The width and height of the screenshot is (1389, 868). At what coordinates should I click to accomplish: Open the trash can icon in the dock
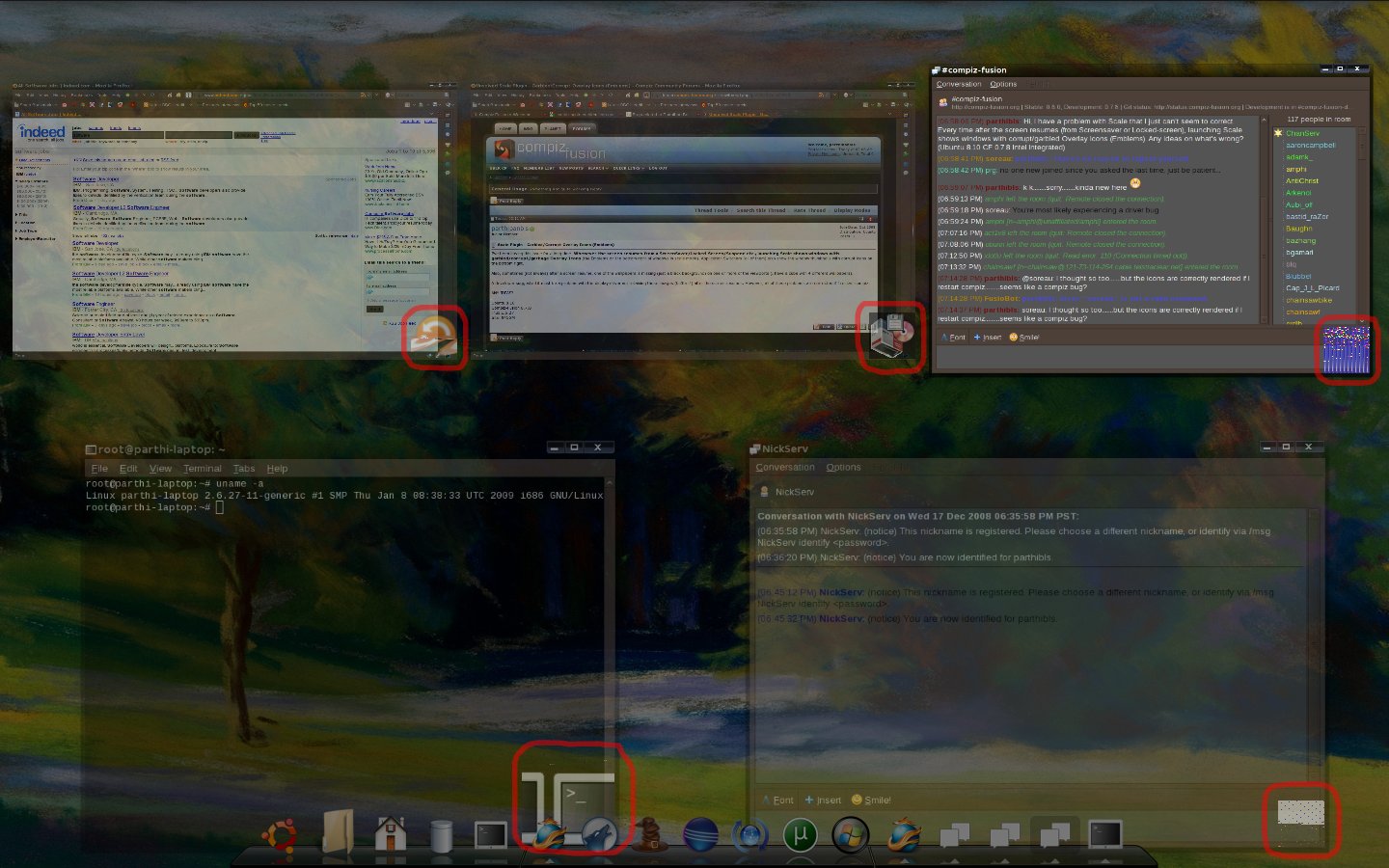point(441,835)
